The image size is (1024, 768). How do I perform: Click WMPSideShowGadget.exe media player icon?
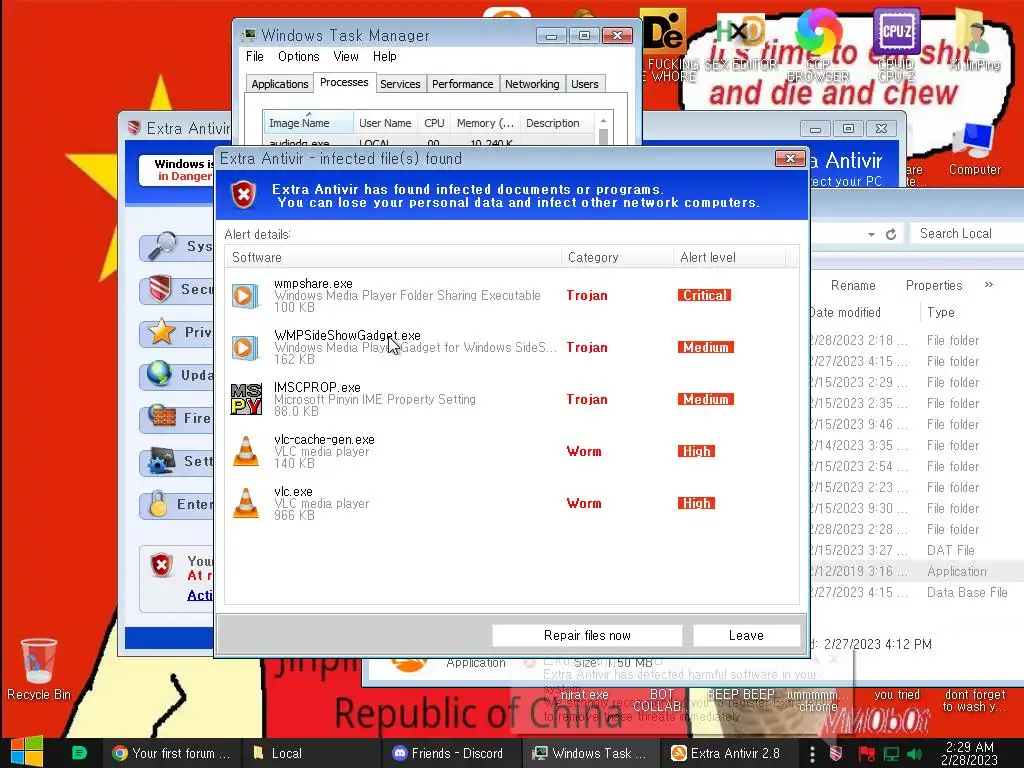click(x=243, y=347)
